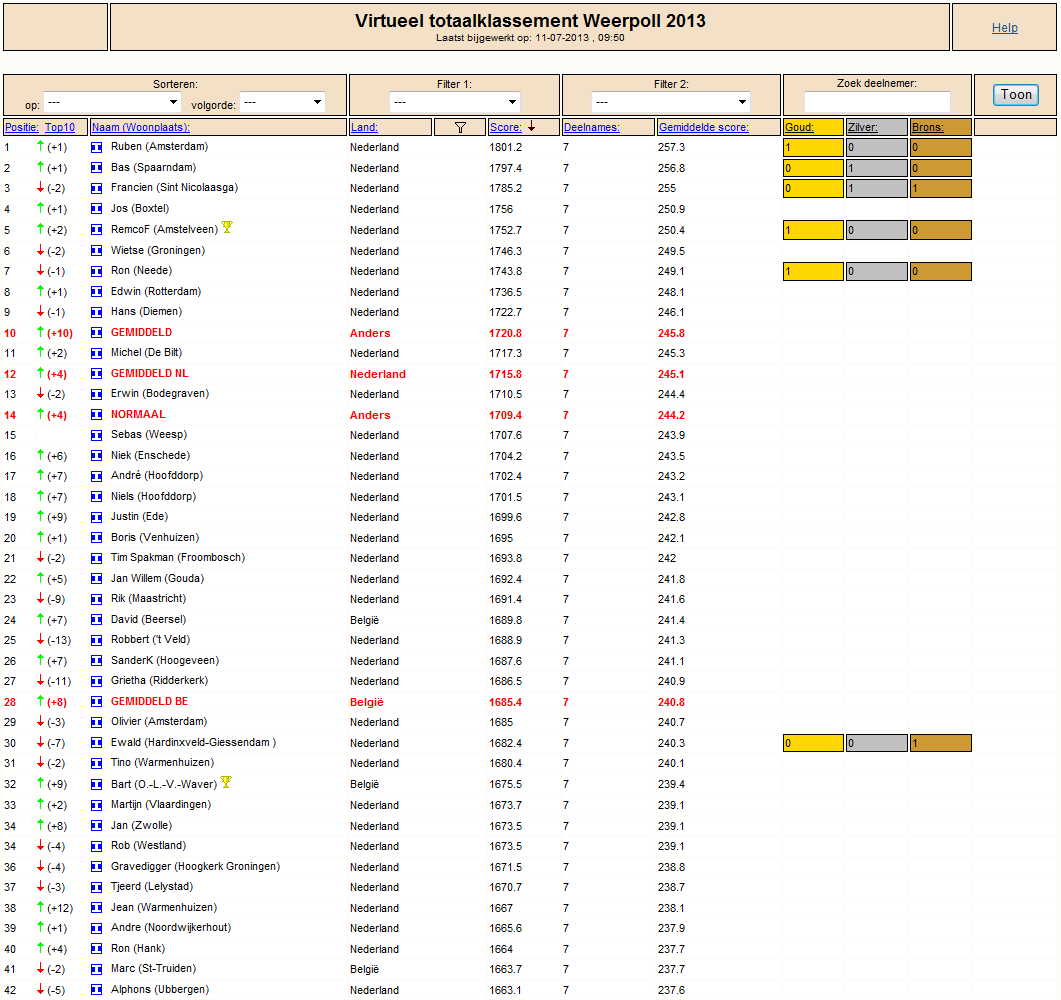1061x1000 pixels.
Task: Click the blue icon beside Alphons (Ubbergen)
Action: click(x=97, y=990)
